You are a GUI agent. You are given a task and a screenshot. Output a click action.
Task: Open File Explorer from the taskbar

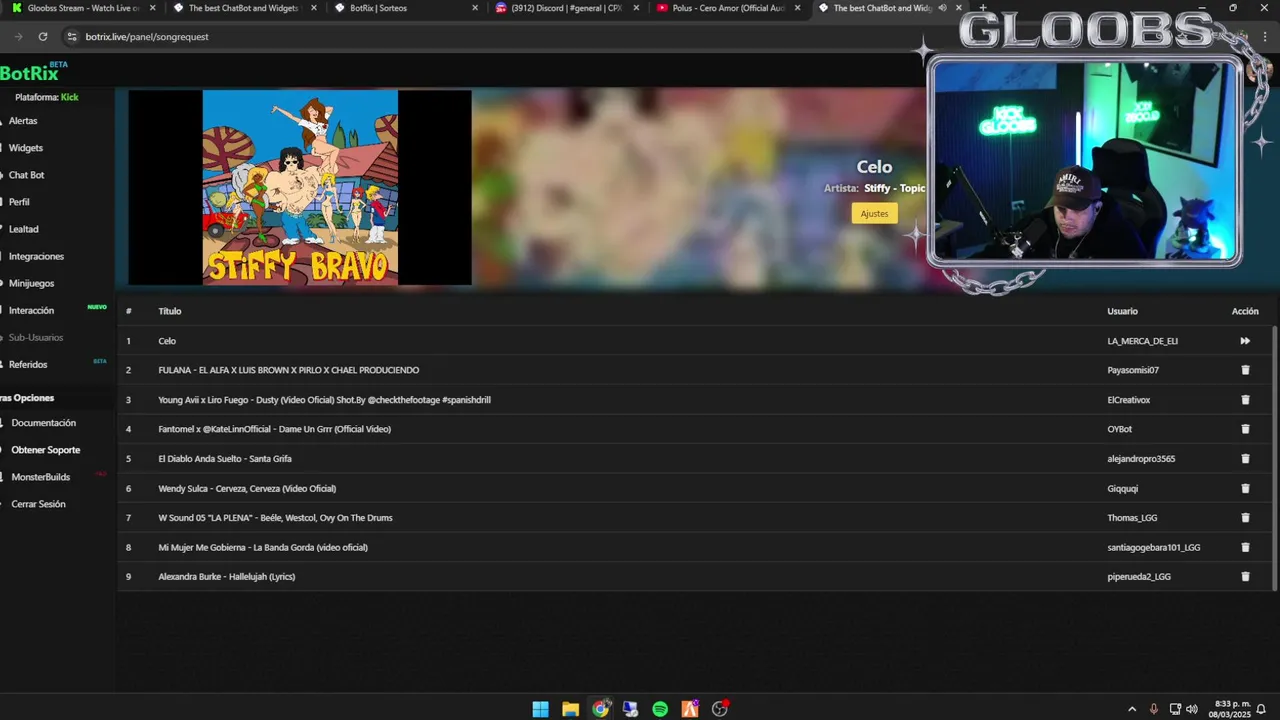tap(570, 709)
